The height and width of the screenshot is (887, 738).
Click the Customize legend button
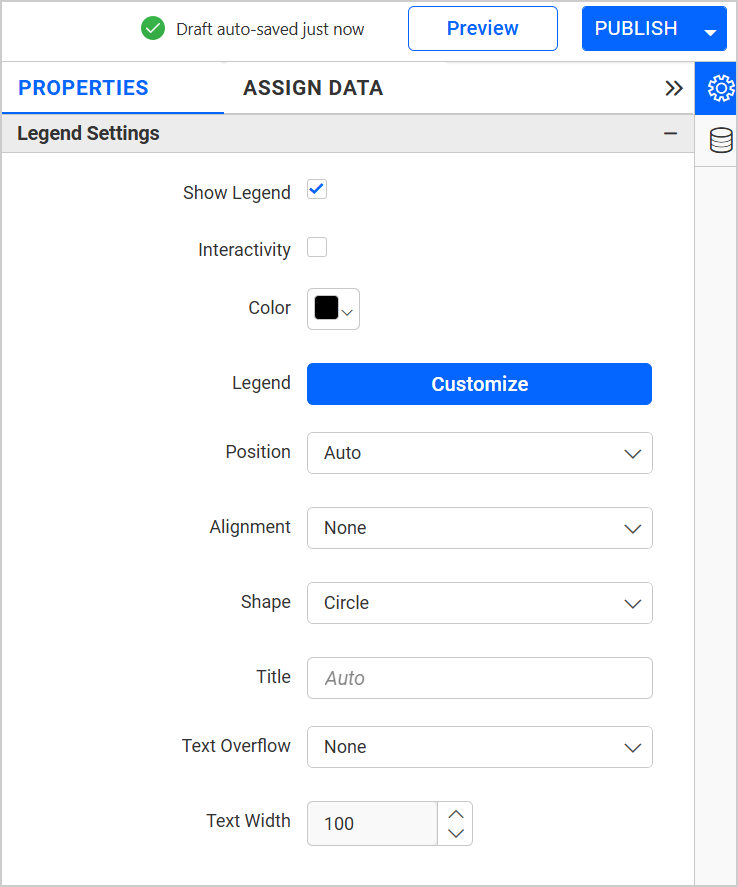click(479, 384)
